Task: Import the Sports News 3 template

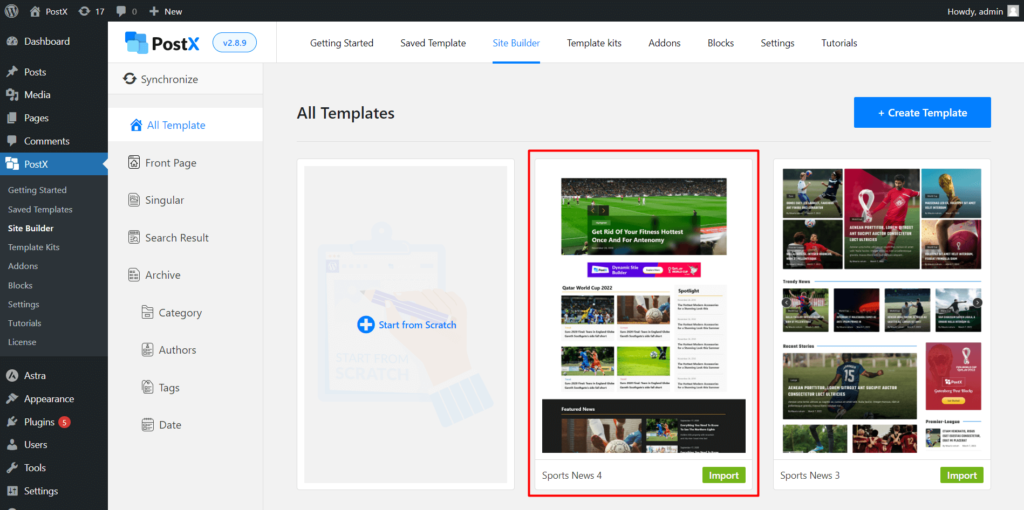Action: [x=961, y=475]
